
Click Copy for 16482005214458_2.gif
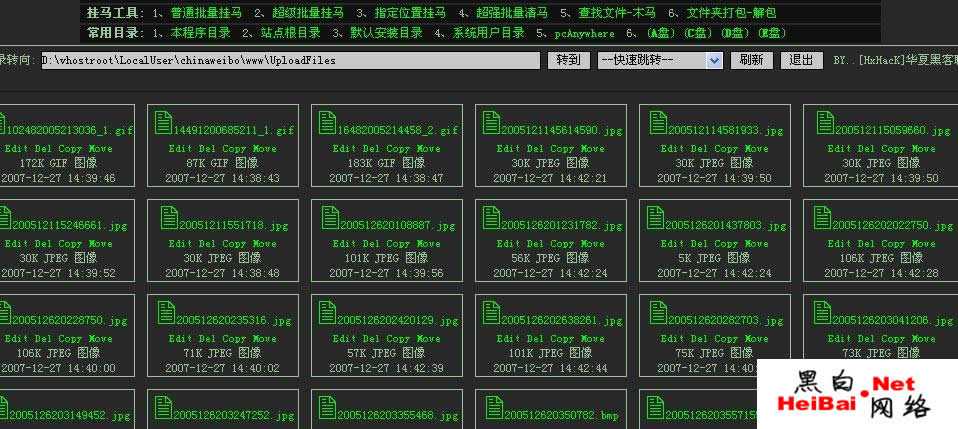tap(398, 148)
